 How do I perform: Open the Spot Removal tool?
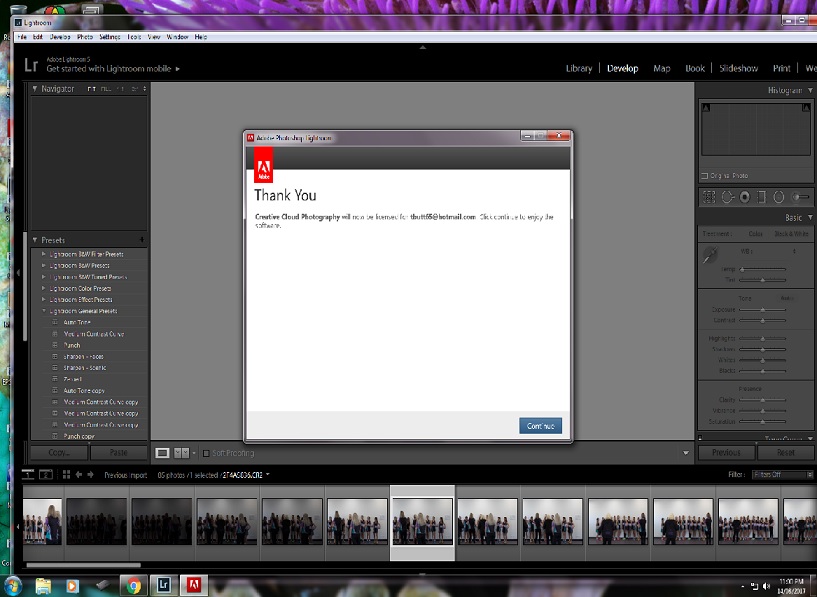pos(728,197)
